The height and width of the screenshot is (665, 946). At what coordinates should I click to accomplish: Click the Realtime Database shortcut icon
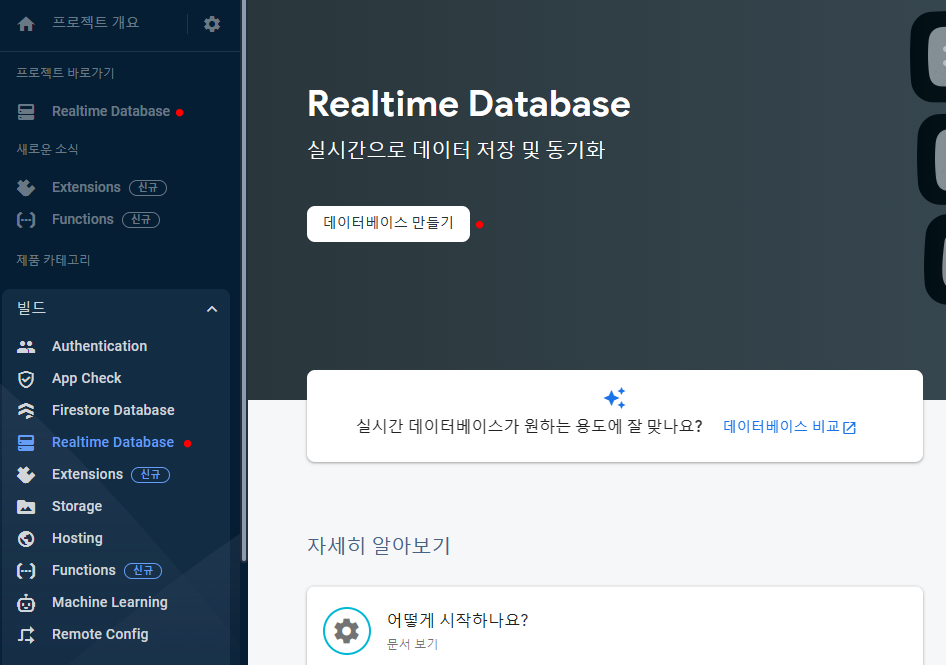click(x=26, y=112)
